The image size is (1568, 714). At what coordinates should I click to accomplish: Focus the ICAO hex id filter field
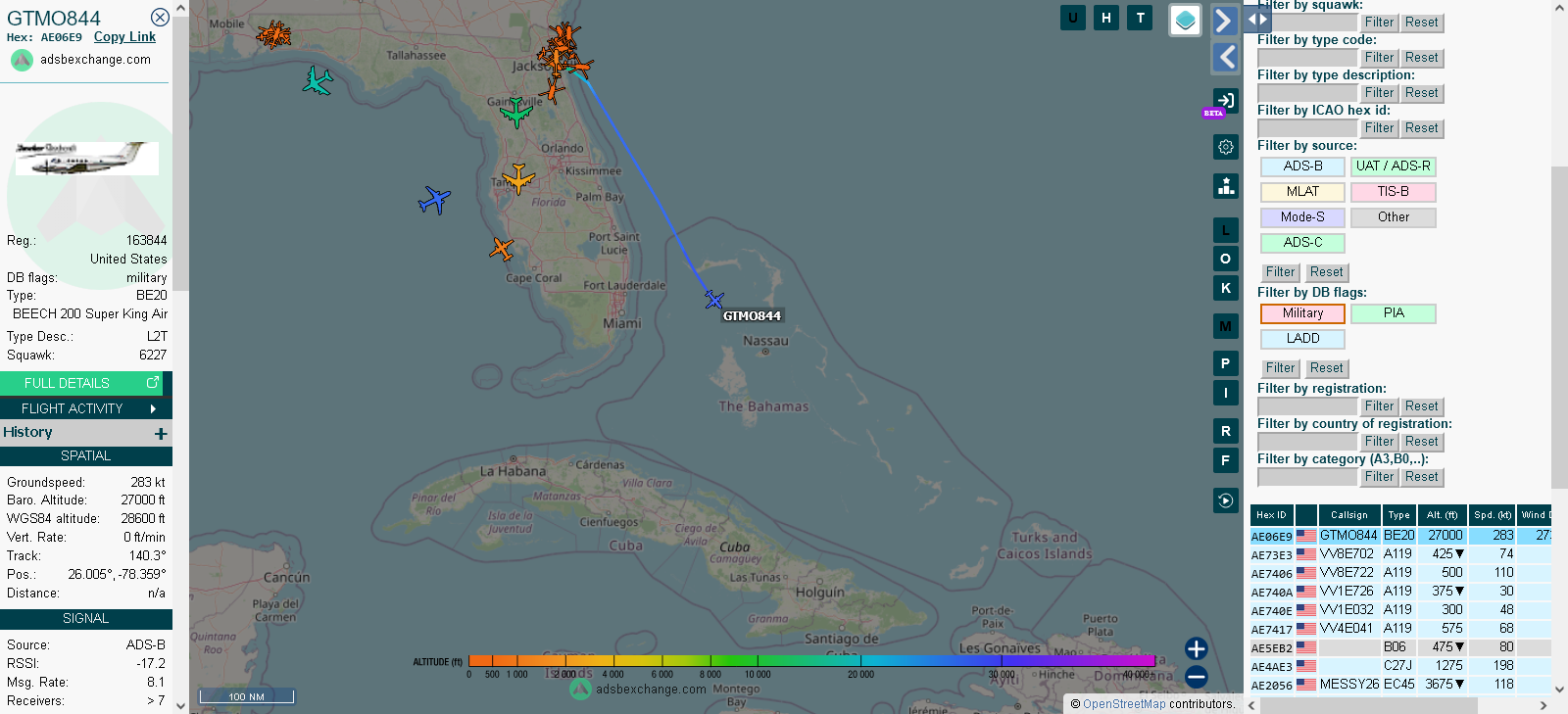(1307, 128)
